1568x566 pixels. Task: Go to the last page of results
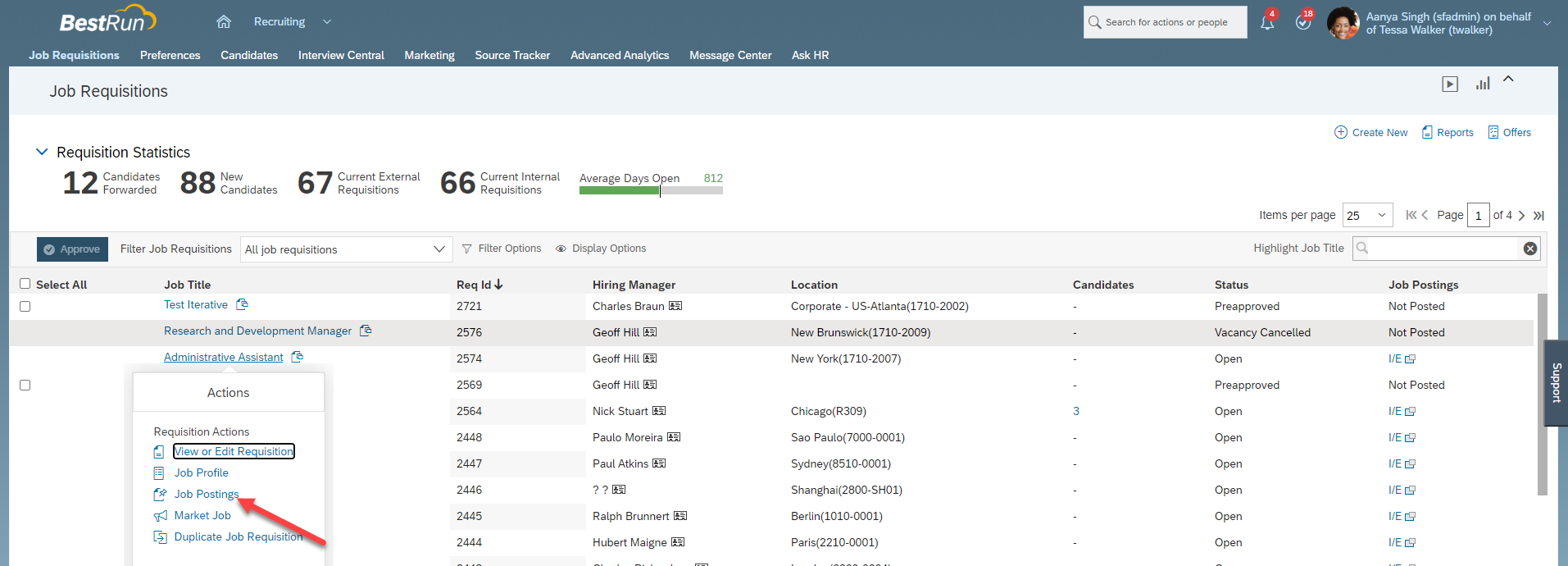pos(1538,215)
